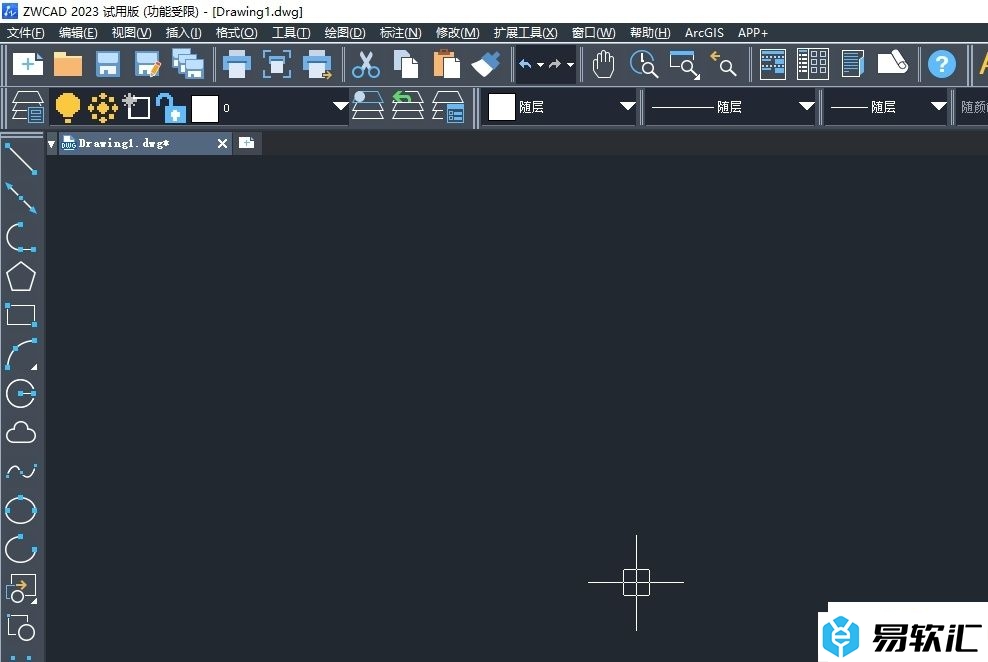This screenshot has width=988, height=662.
Task: Select the Match Properties brush icon
Action: (x=486, y=64)
